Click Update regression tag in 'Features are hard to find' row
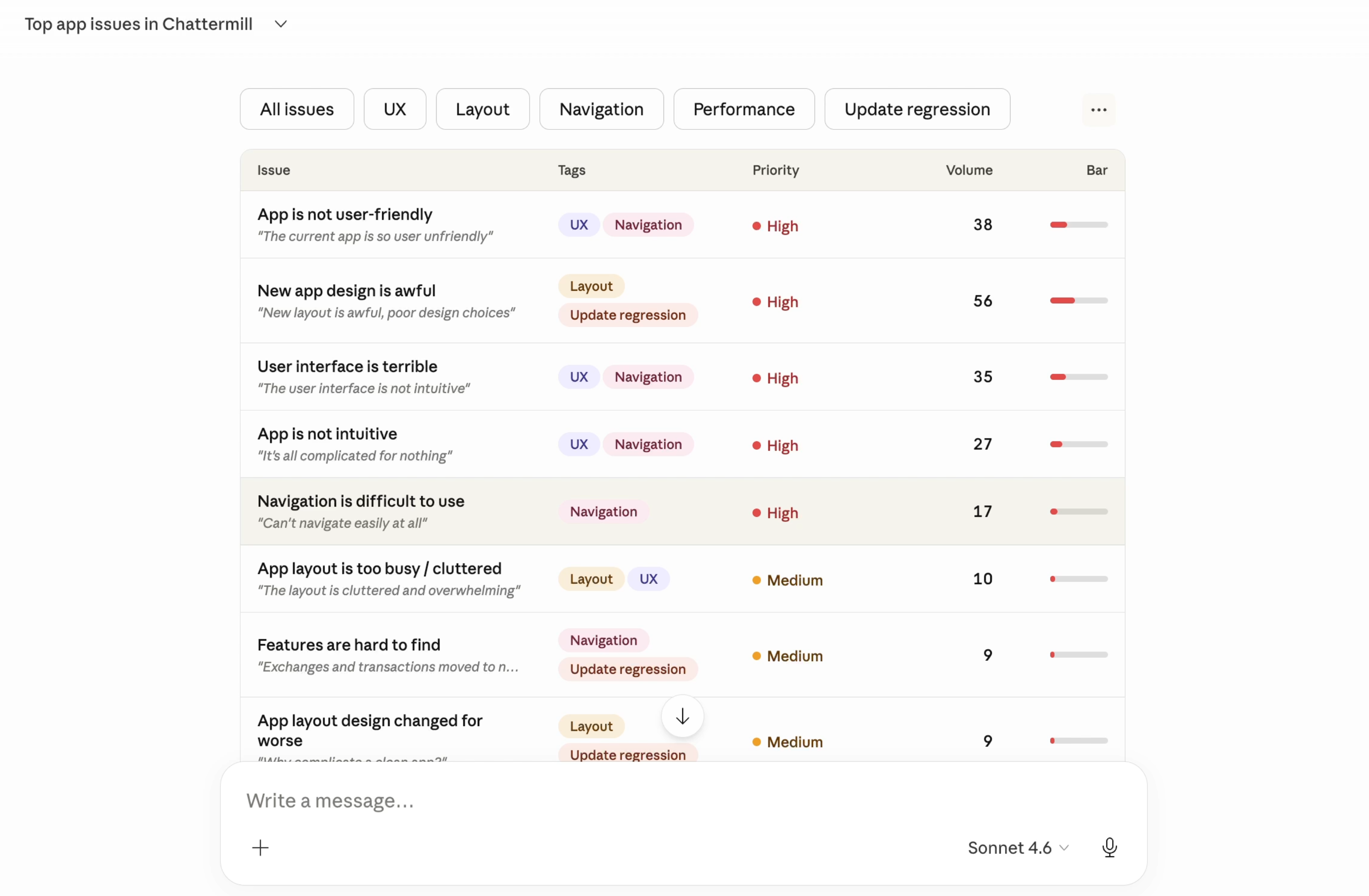This screenshot has width=1369, height=896. pyautogui.click(x=627, y=670)
